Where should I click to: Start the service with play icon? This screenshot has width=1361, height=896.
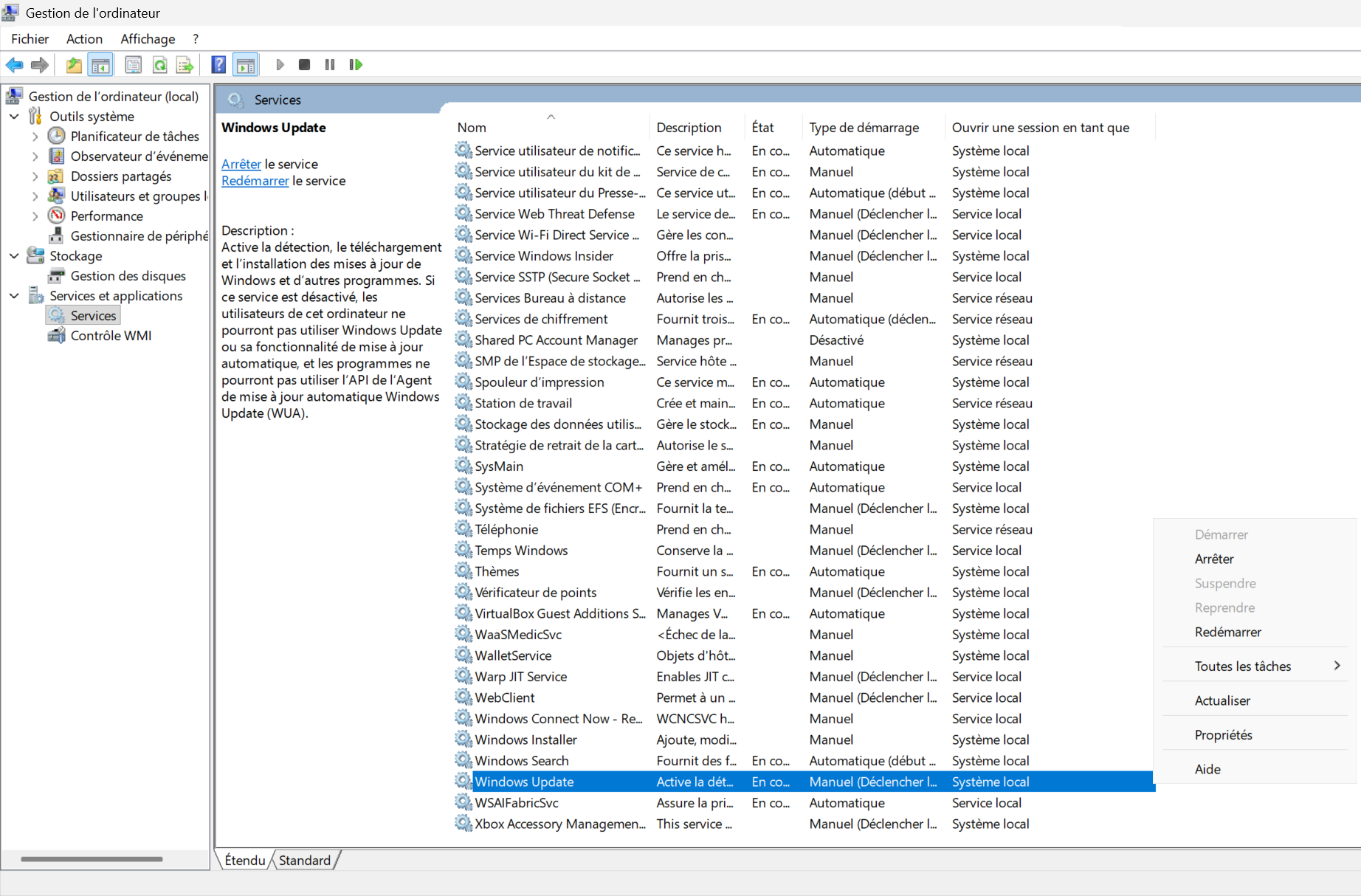click(280, 65)
